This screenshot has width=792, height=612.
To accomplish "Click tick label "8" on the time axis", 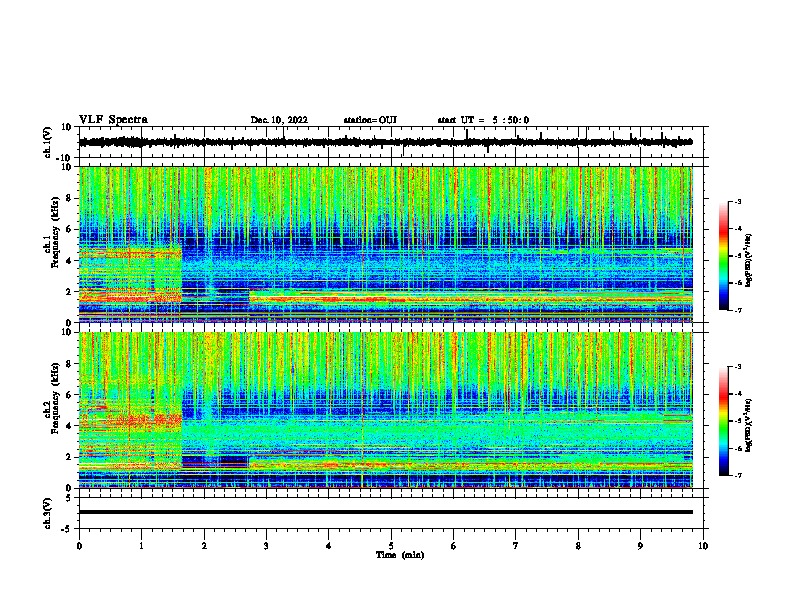I will [x=578, y=546].
